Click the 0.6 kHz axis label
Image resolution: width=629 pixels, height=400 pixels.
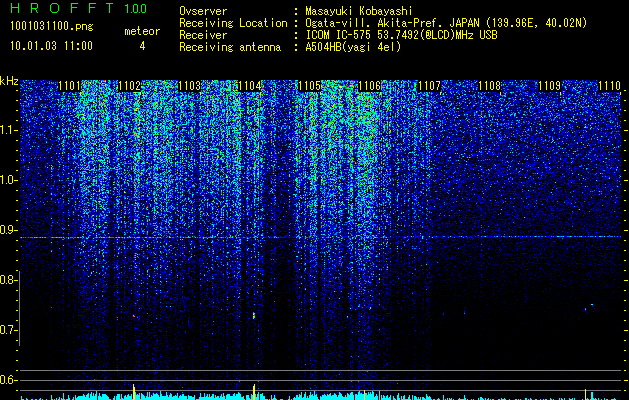point(8,380)
